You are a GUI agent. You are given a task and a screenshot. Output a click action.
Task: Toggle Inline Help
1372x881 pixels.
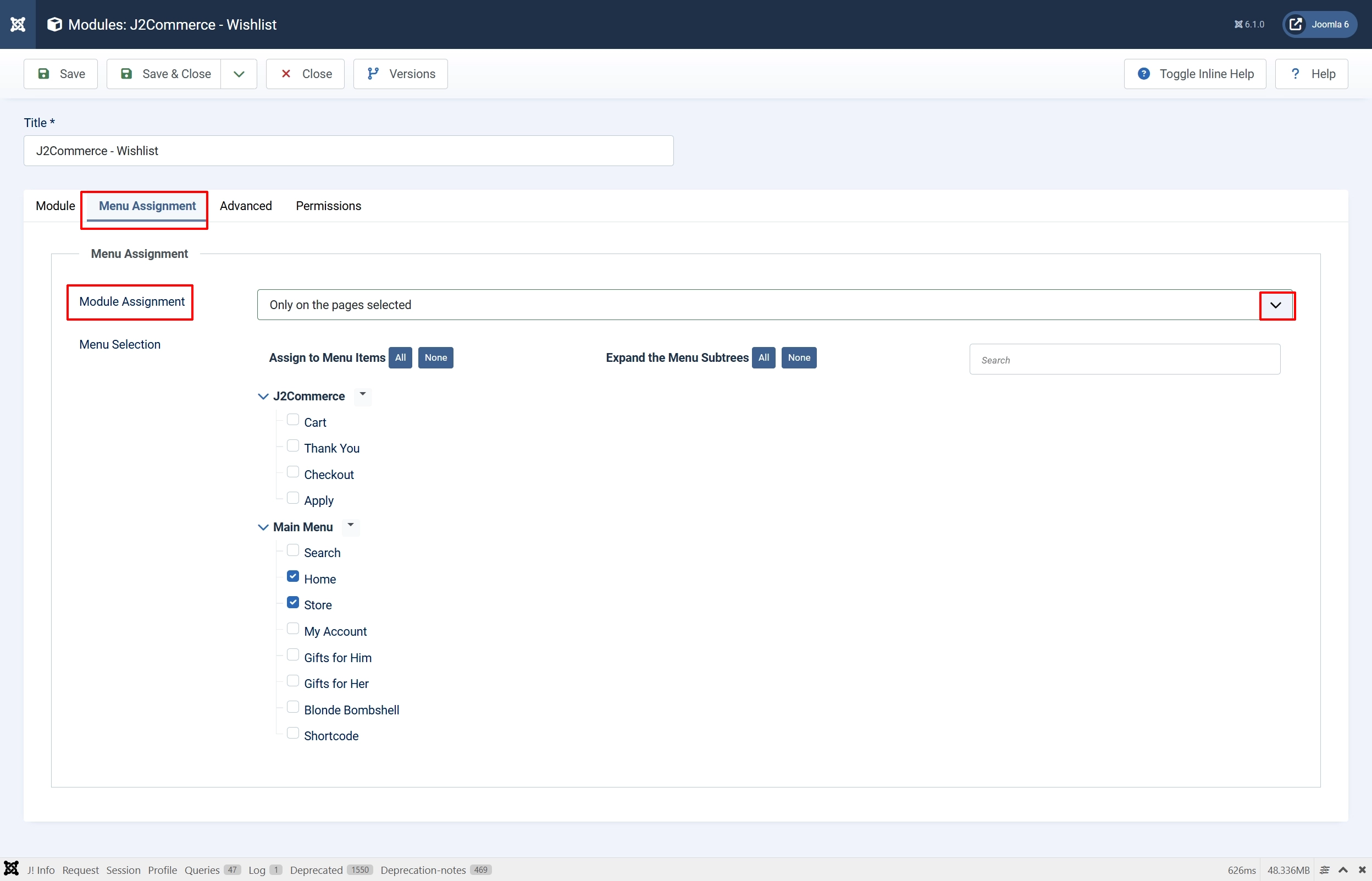(x=1195, y=74)
